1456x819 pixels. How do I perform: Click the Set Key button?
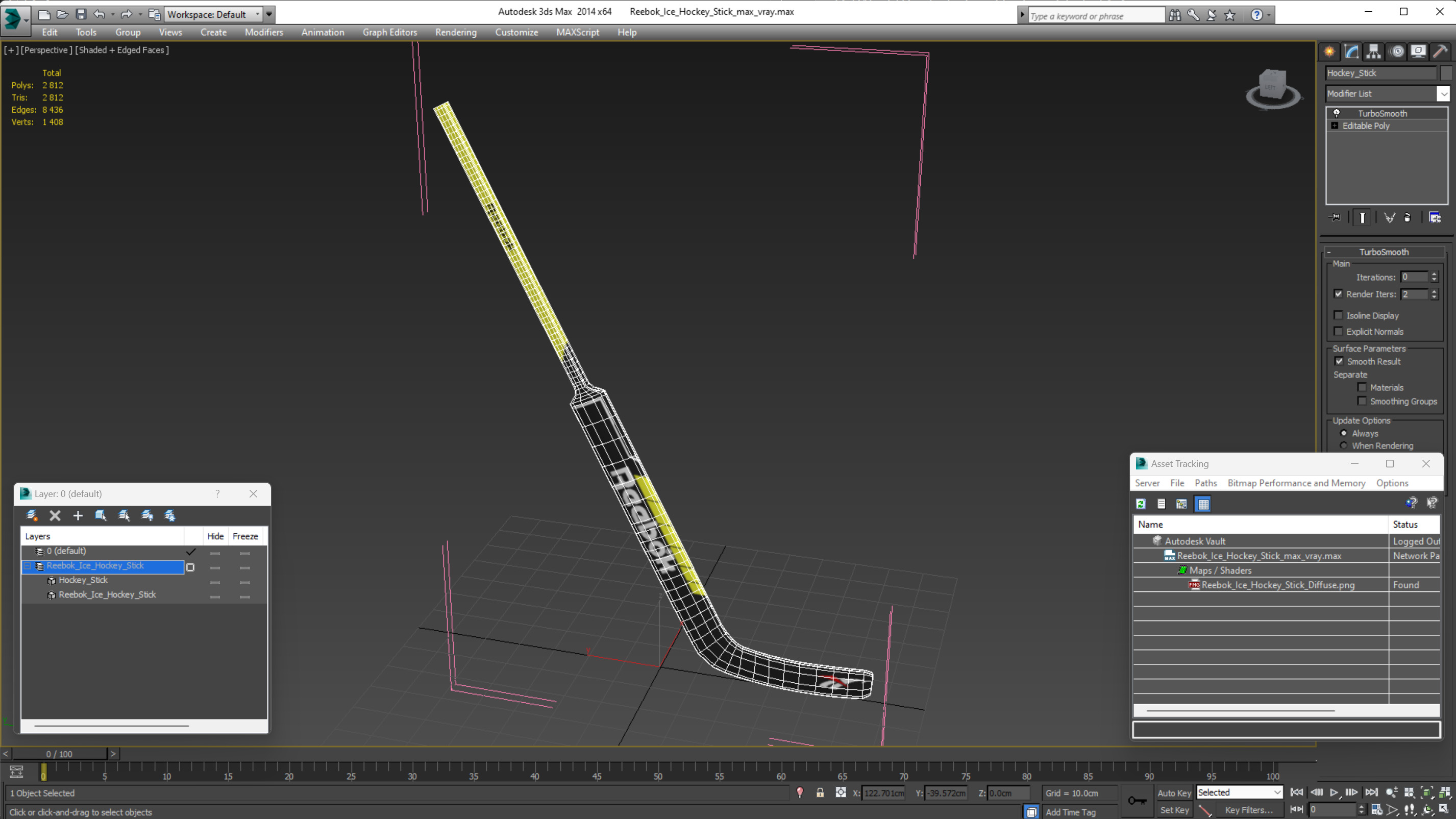[x=1174, y=810]
